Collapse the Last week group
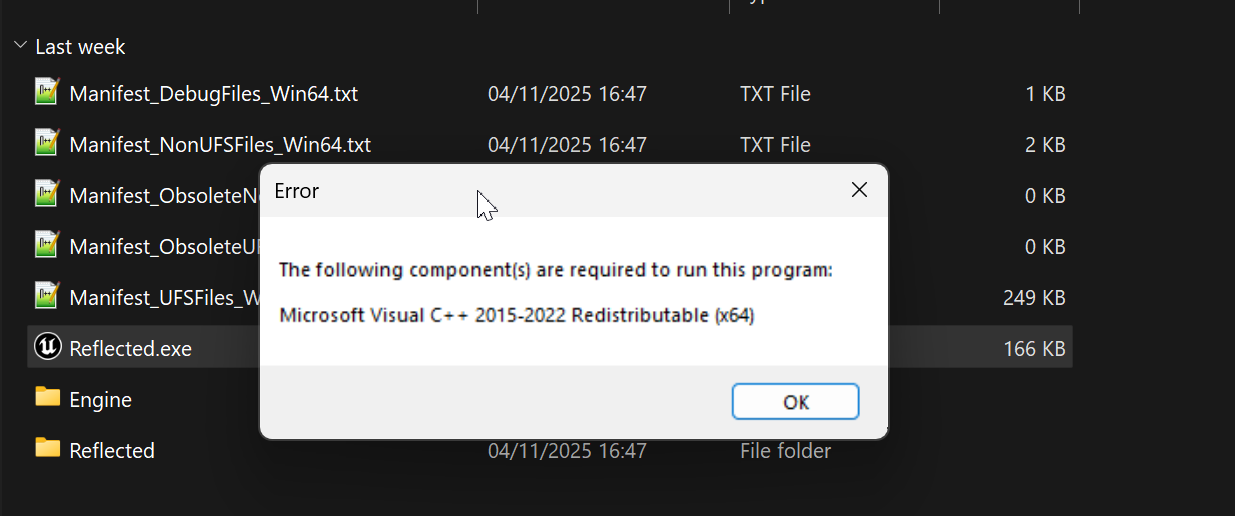This screenshot has width=1235, height=516. point(20,46)
